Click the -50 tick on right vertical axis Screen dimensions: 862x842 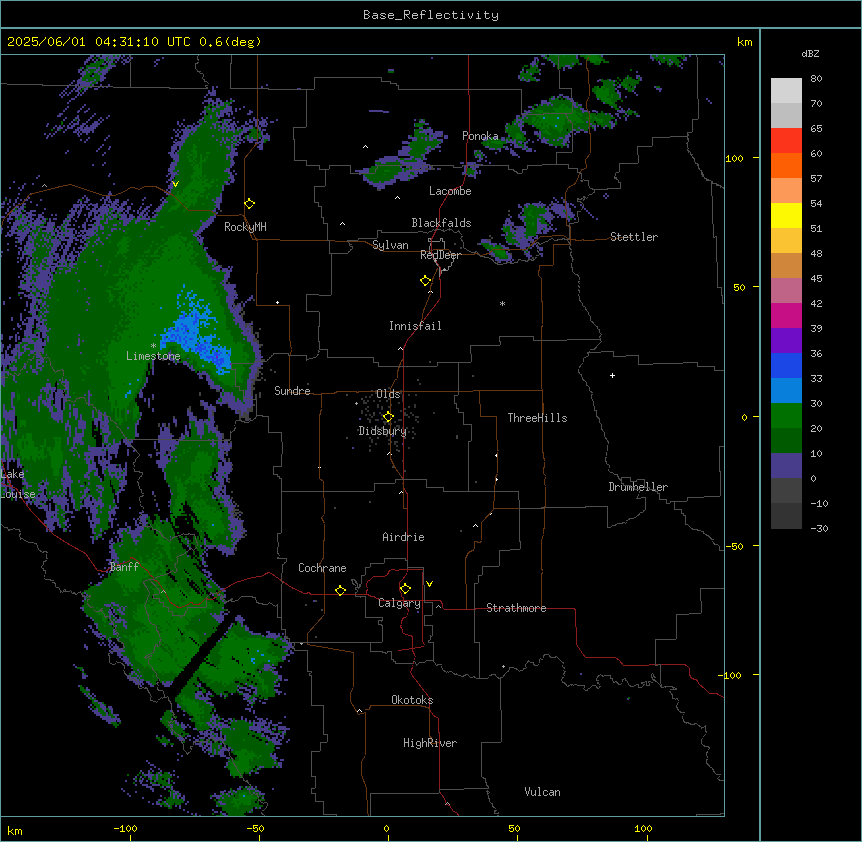[x=734, y=546]
